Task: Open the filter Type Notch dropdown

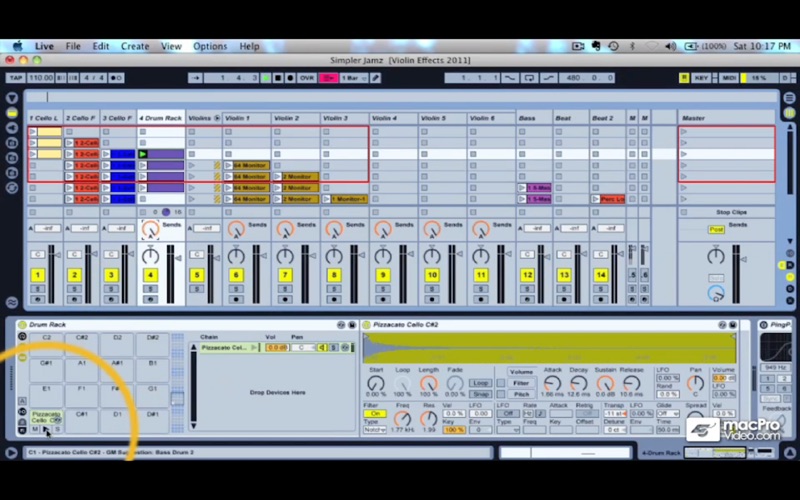Action: (x=375, y=429)
